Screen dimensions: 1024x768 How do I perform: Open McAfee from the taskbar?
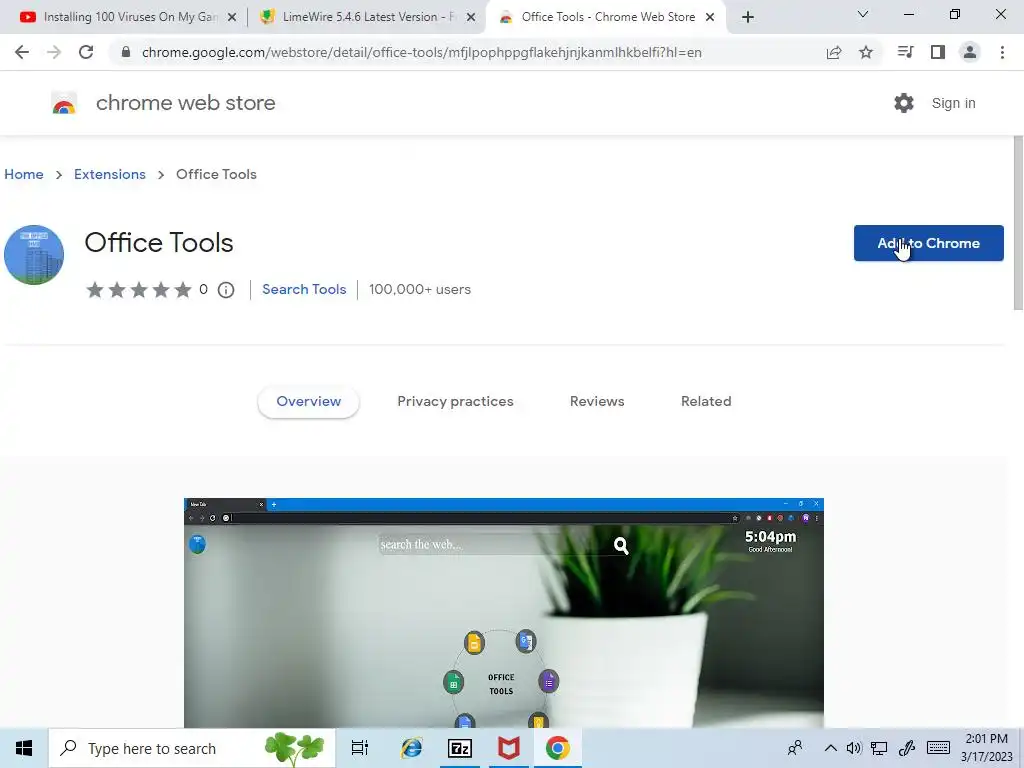pos(509,748)
